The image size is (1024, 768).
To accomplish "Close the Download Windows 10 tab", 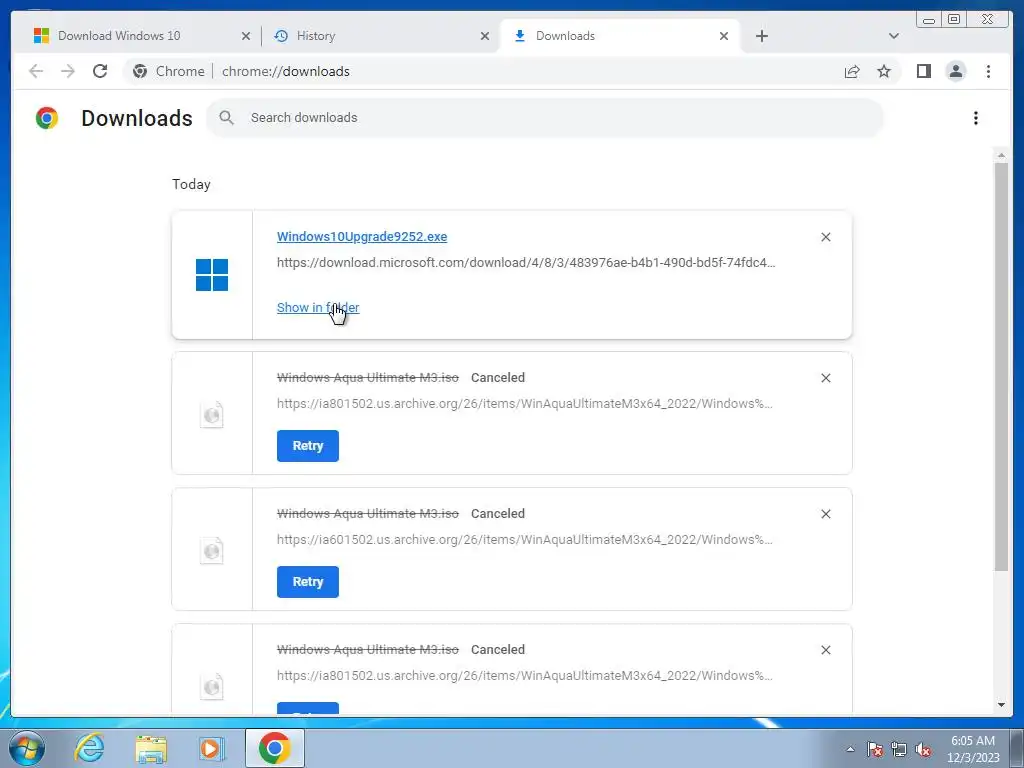I will [x=246, y=37].
